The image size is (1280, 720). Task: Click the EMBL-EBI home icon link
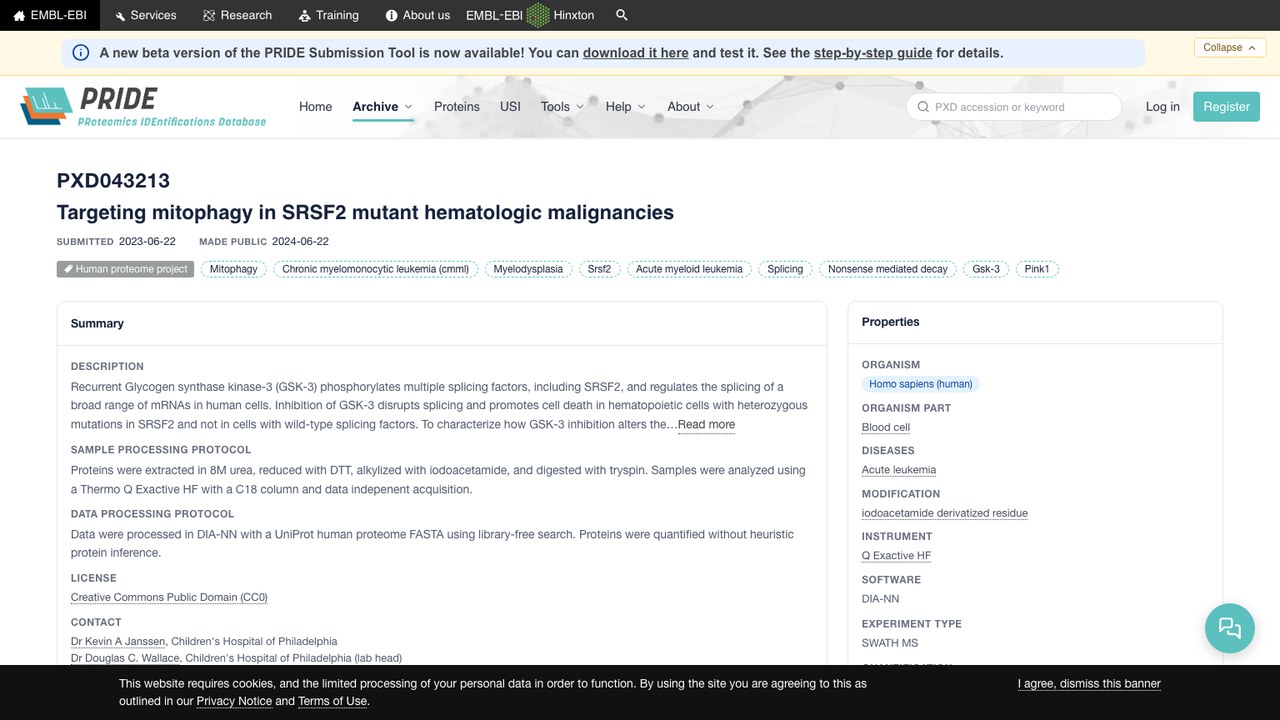pos(49,15)
